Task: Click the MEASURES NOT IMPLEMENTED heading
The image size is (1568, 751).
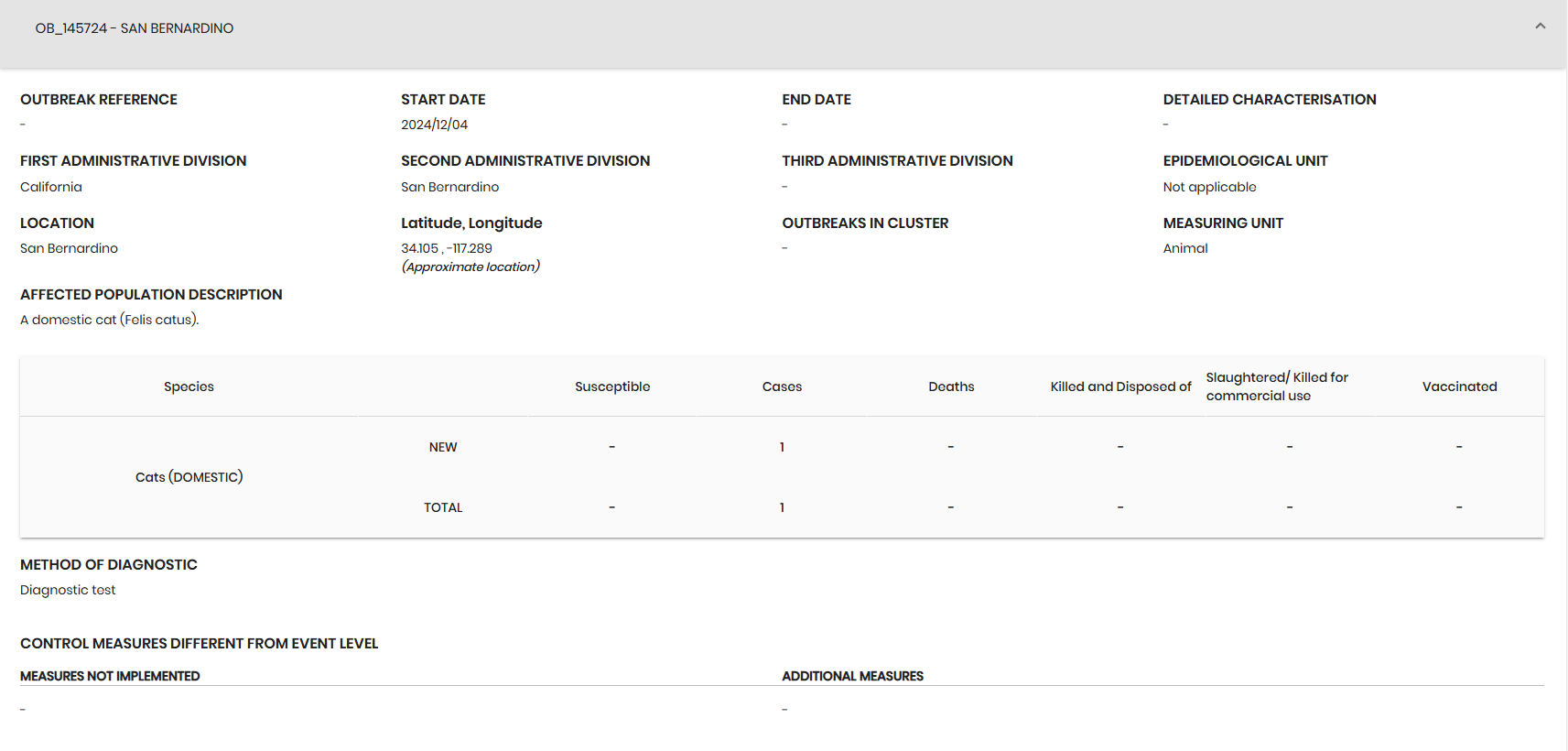Action: (x=110, y=676)
